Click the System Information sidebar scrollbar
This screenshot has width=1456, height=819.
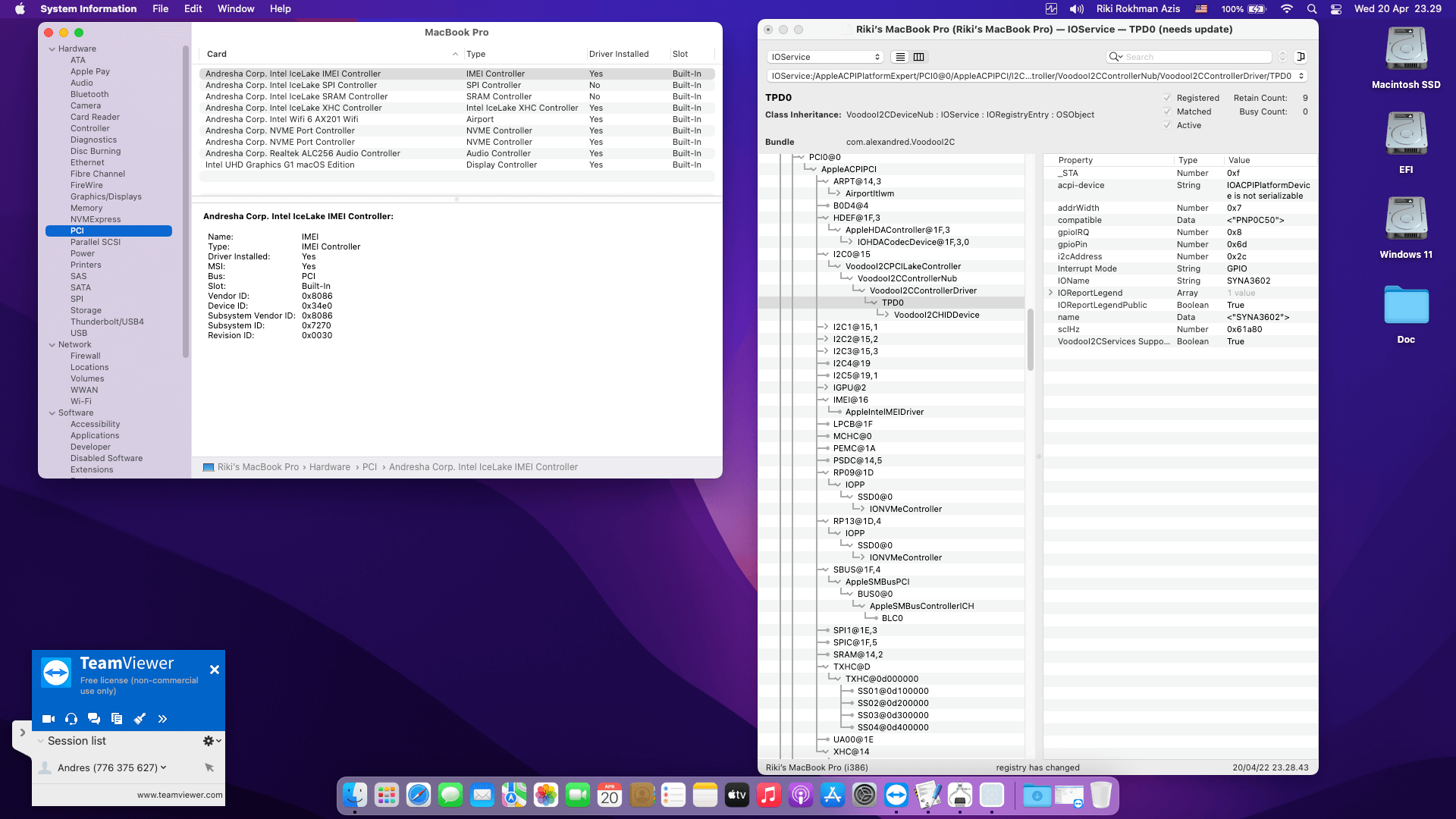click(186, 201)
